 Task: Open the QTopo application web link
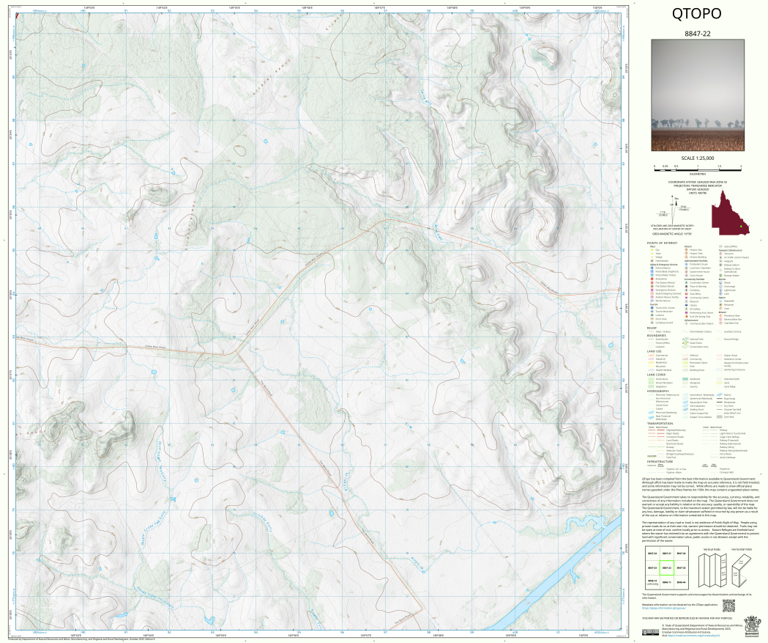tap(663, 609)
